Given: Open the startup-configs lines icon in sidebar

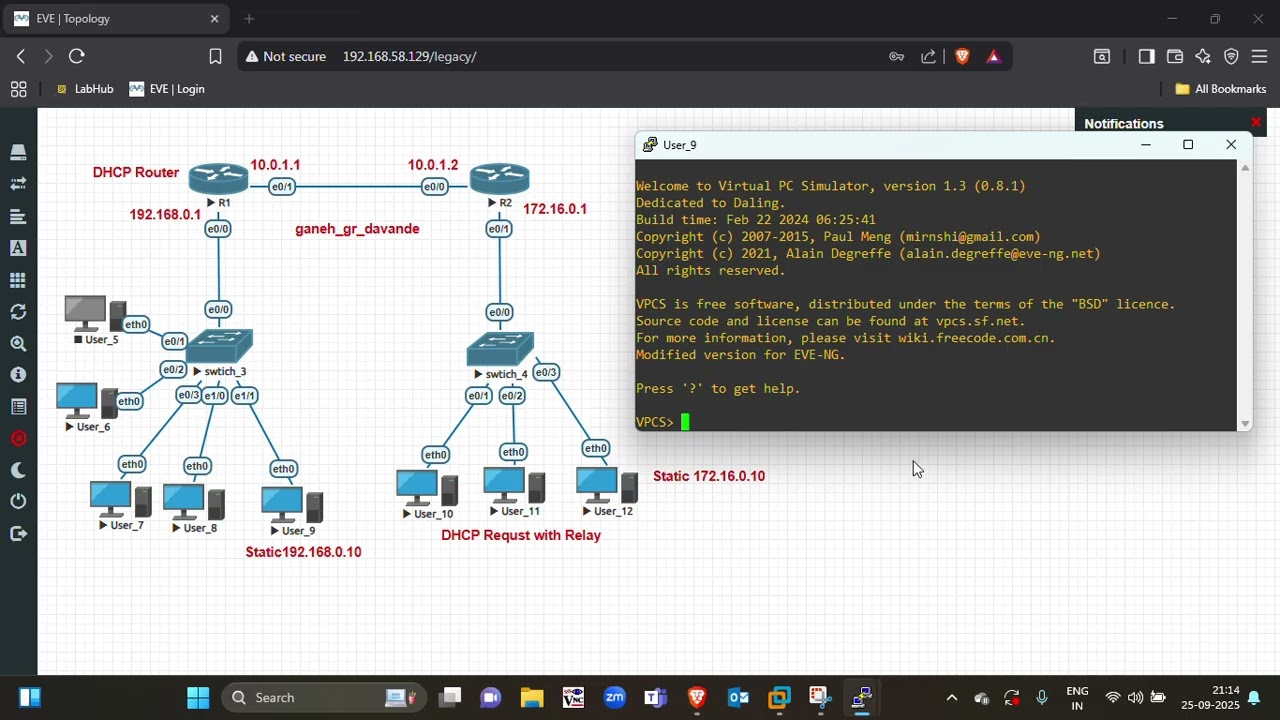Looking at the screenshot, I should 18,216.
